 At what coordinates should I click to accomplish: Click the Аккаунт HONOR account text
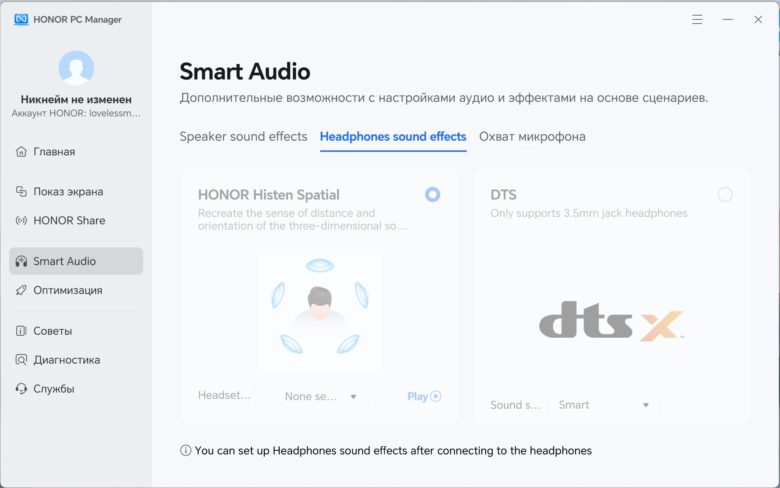(76, 113)
